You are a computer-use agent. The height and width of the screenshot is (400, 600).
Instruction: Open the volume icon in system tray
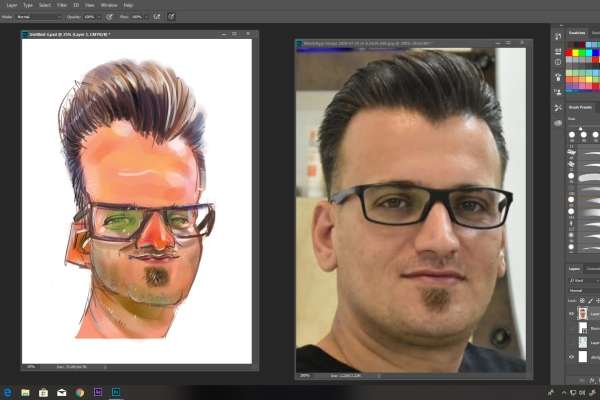point(582,393)
